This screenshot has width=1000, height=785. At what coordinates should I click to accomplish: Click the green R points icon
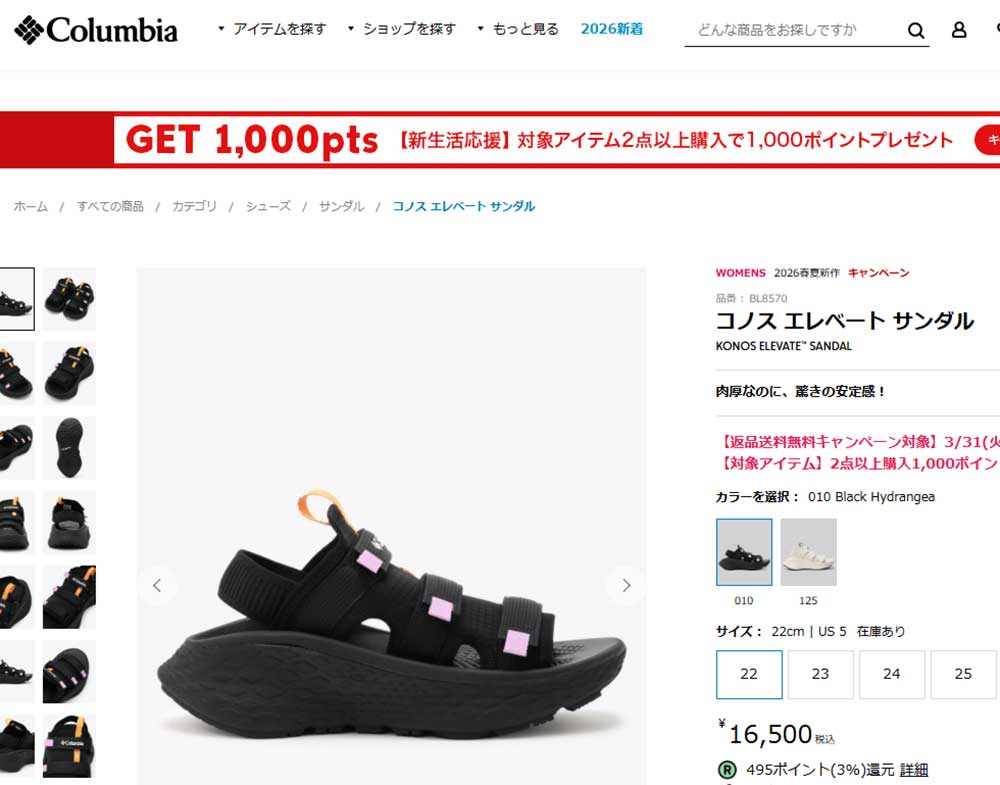click(727, 770)
